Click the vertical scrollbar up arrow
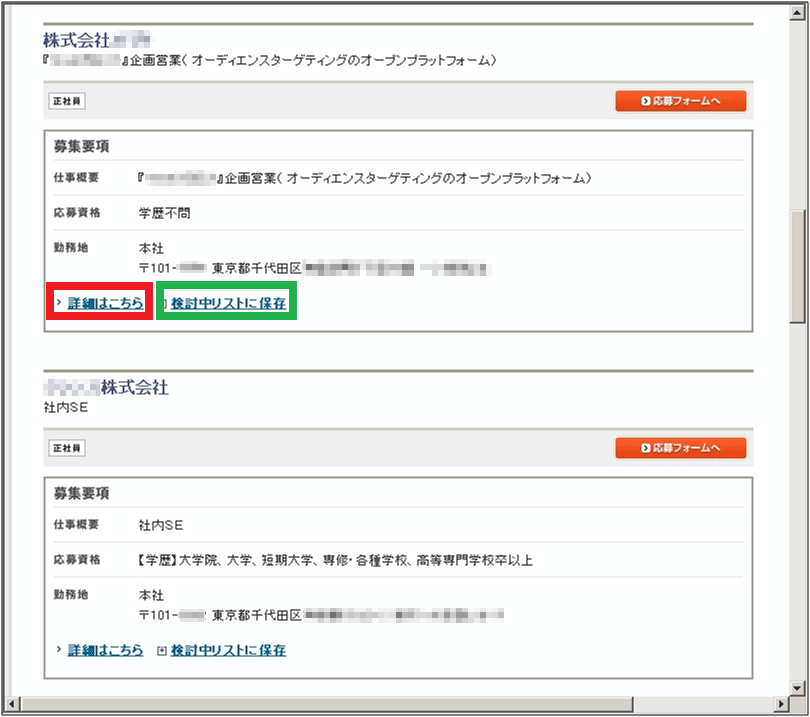Viewport: 810px width, 717px height. 797,11
